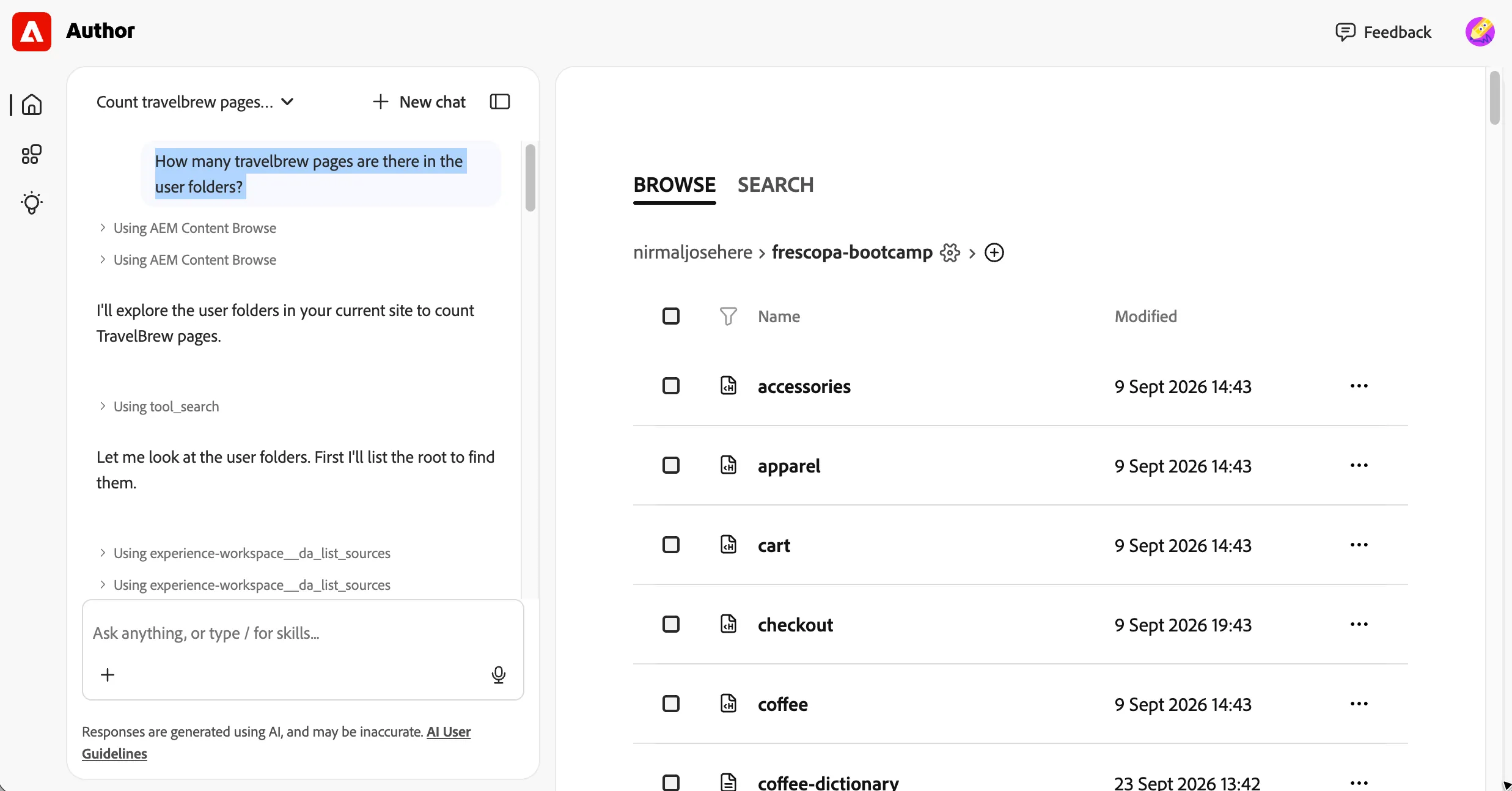Open the apps grid sidebar icon
Screen dimensions: 1512x791
pos(32,154)
